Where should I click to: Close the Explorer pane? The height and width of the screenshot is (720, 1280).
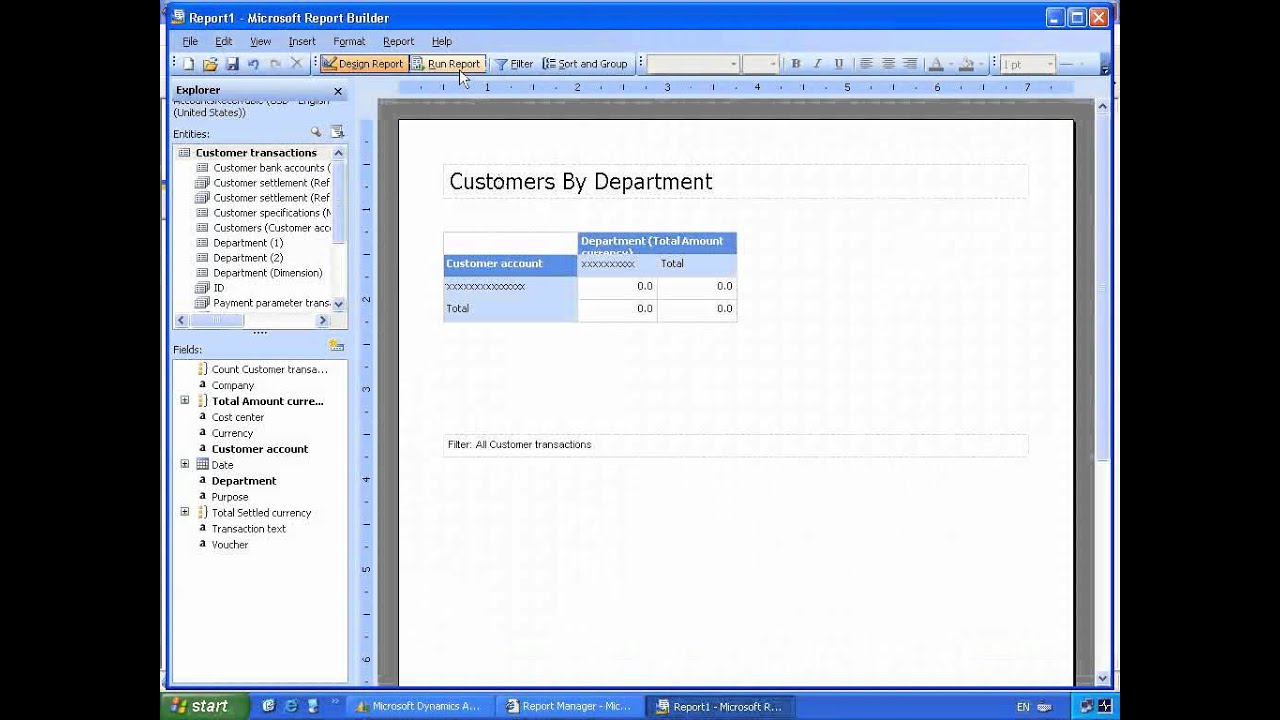pos(338,91)
